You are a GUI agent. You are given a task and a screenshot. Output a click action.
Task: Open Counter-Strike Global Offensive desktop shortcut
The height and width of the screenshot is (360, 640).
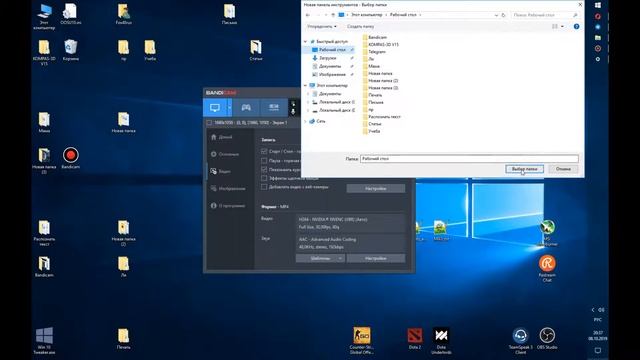362,340
